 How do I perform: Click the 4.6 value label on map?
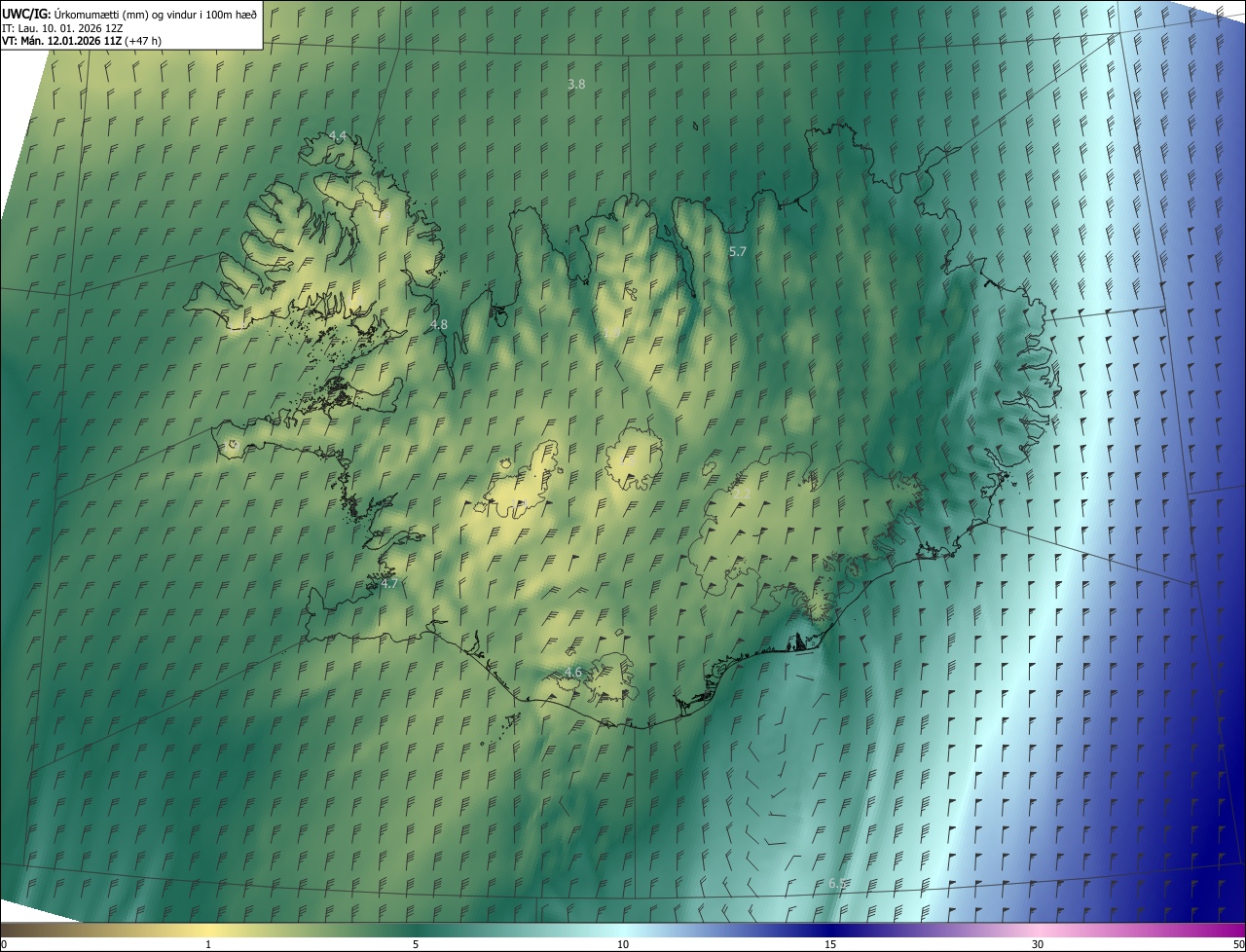click(x=573, y=673)
